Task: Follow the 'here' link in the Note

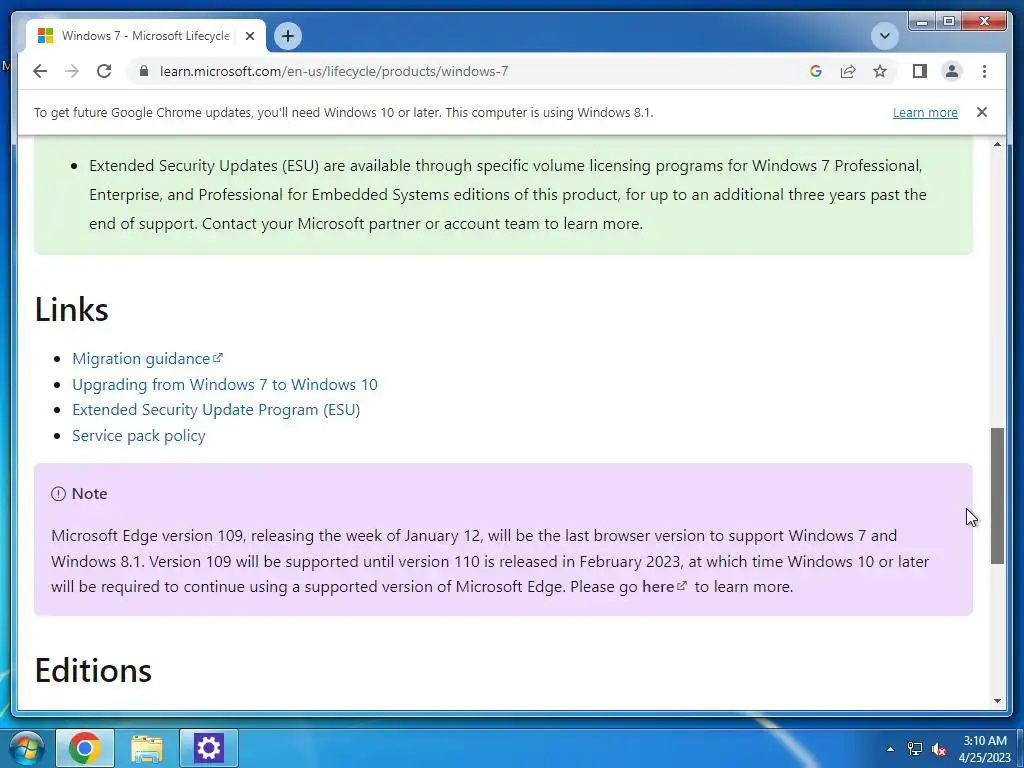Action: (664, 586)
